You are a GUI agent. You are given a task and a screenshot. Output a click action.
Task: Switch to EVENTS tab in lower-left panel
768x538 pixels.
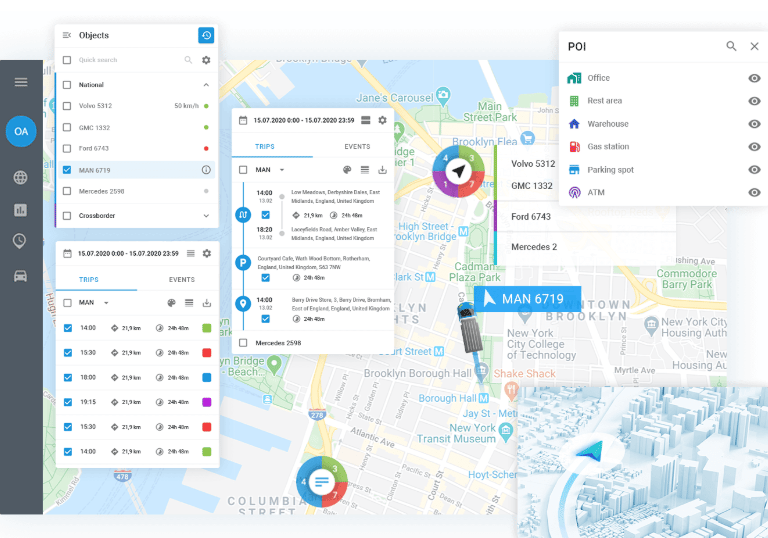coord(182,279)
